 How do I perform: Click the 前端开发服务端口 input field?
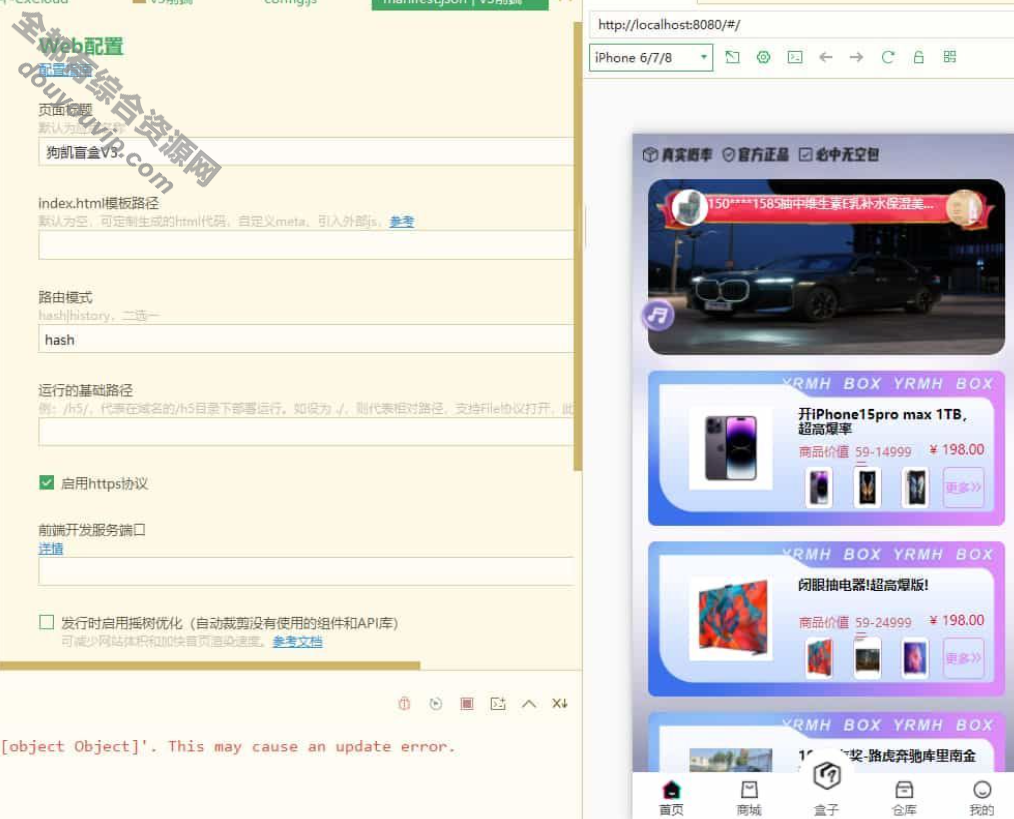click(306, 572)
